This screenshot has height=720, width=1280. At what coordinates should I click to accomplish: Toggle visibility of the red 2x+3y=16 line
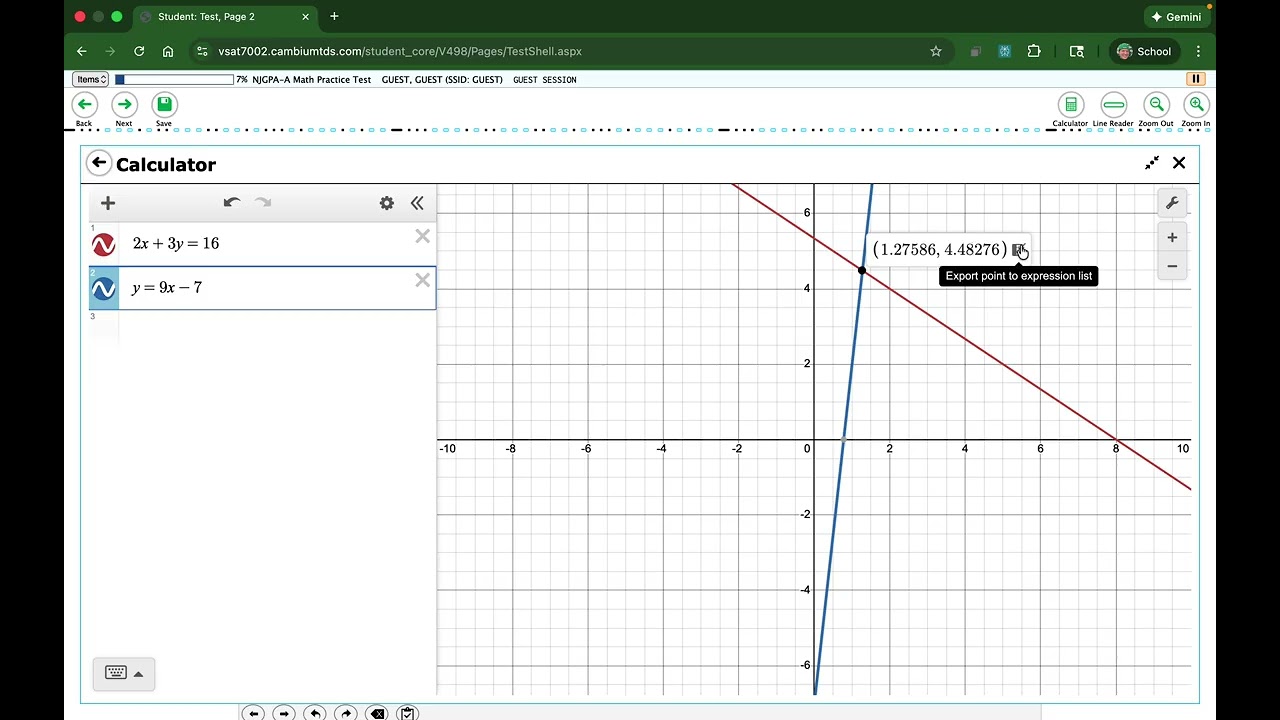[104, 245]
